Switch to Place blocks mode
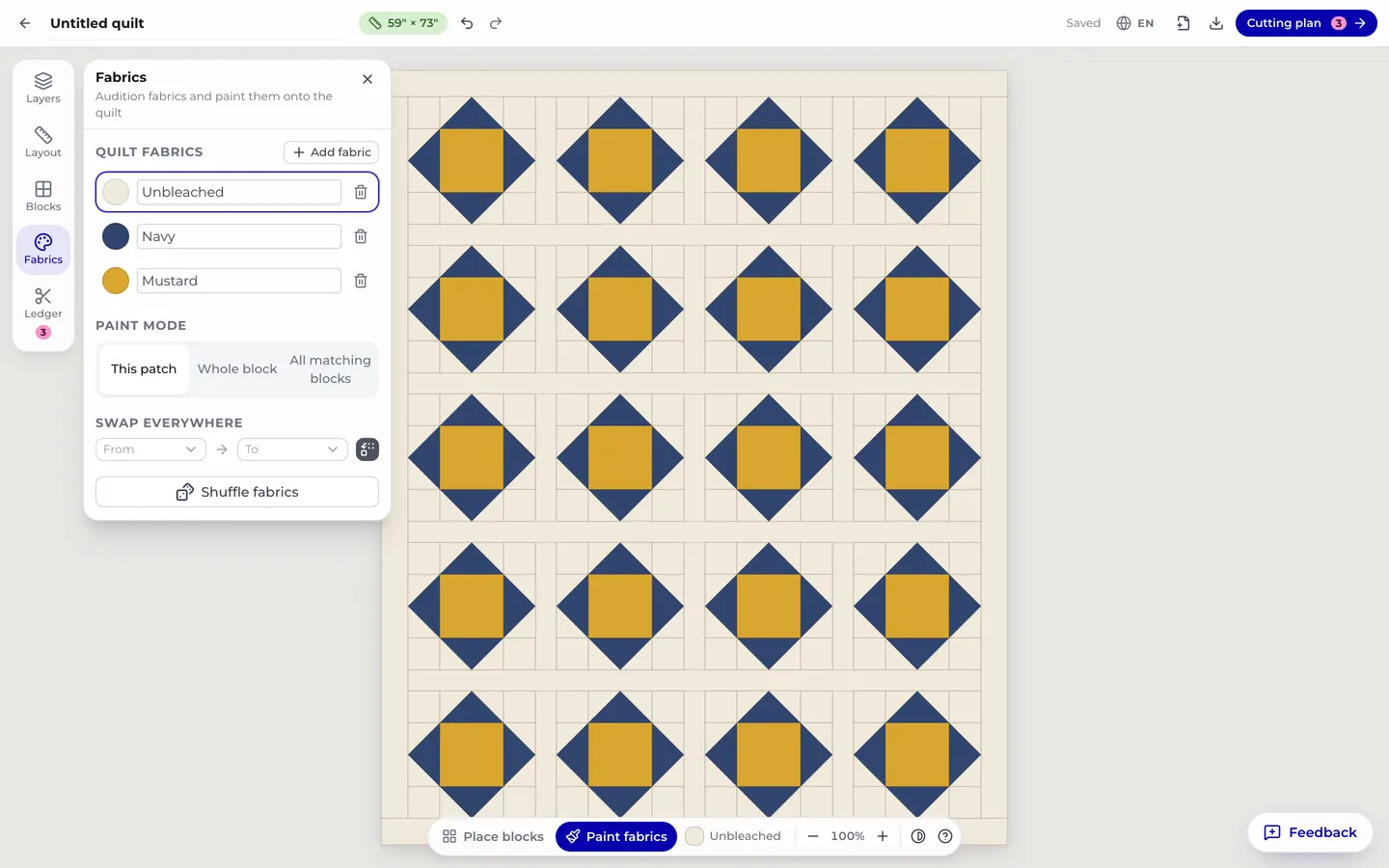Viewport: 1389px width, 868px height. click(x=493, y=836)
